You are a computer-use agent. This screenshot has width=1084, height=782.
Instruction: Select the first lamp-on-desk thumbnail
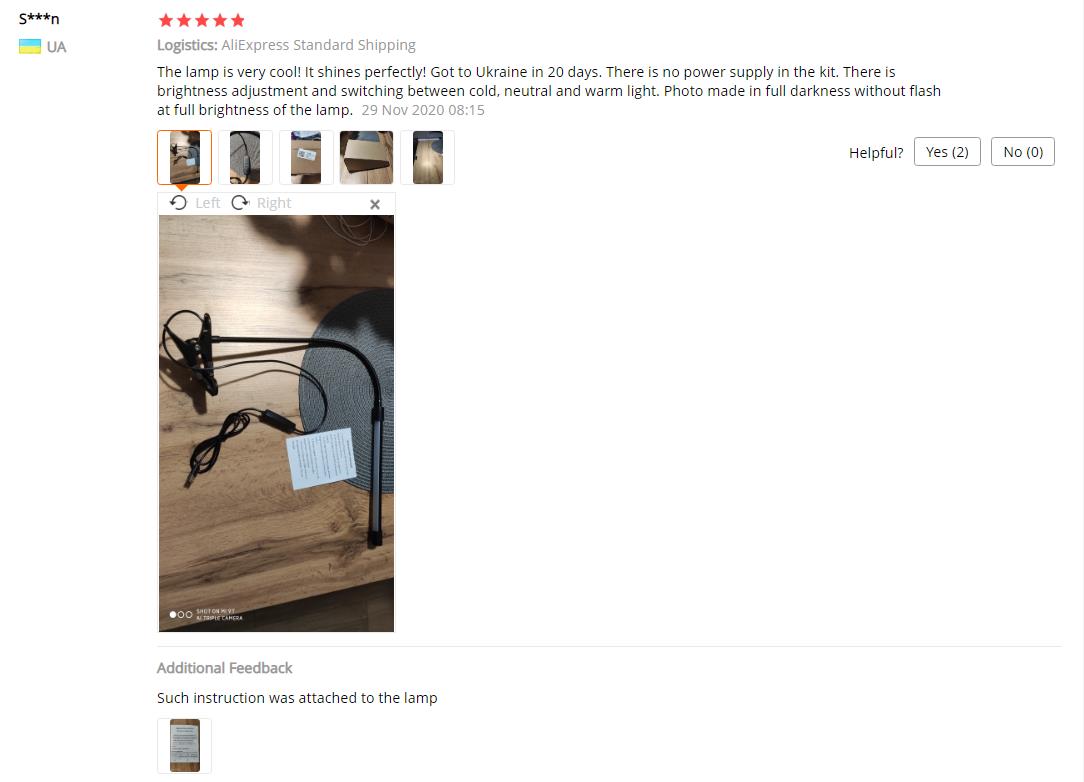click(185, 158)
